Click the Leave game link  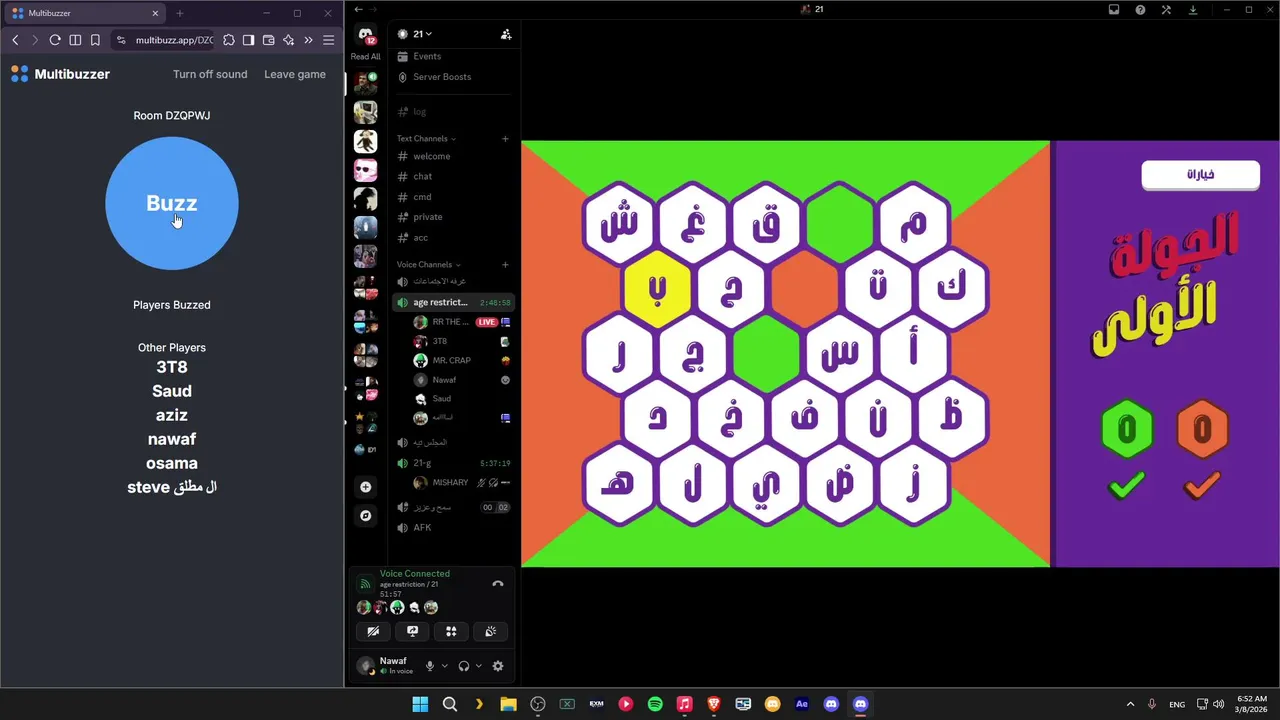(x=295, y=74)
